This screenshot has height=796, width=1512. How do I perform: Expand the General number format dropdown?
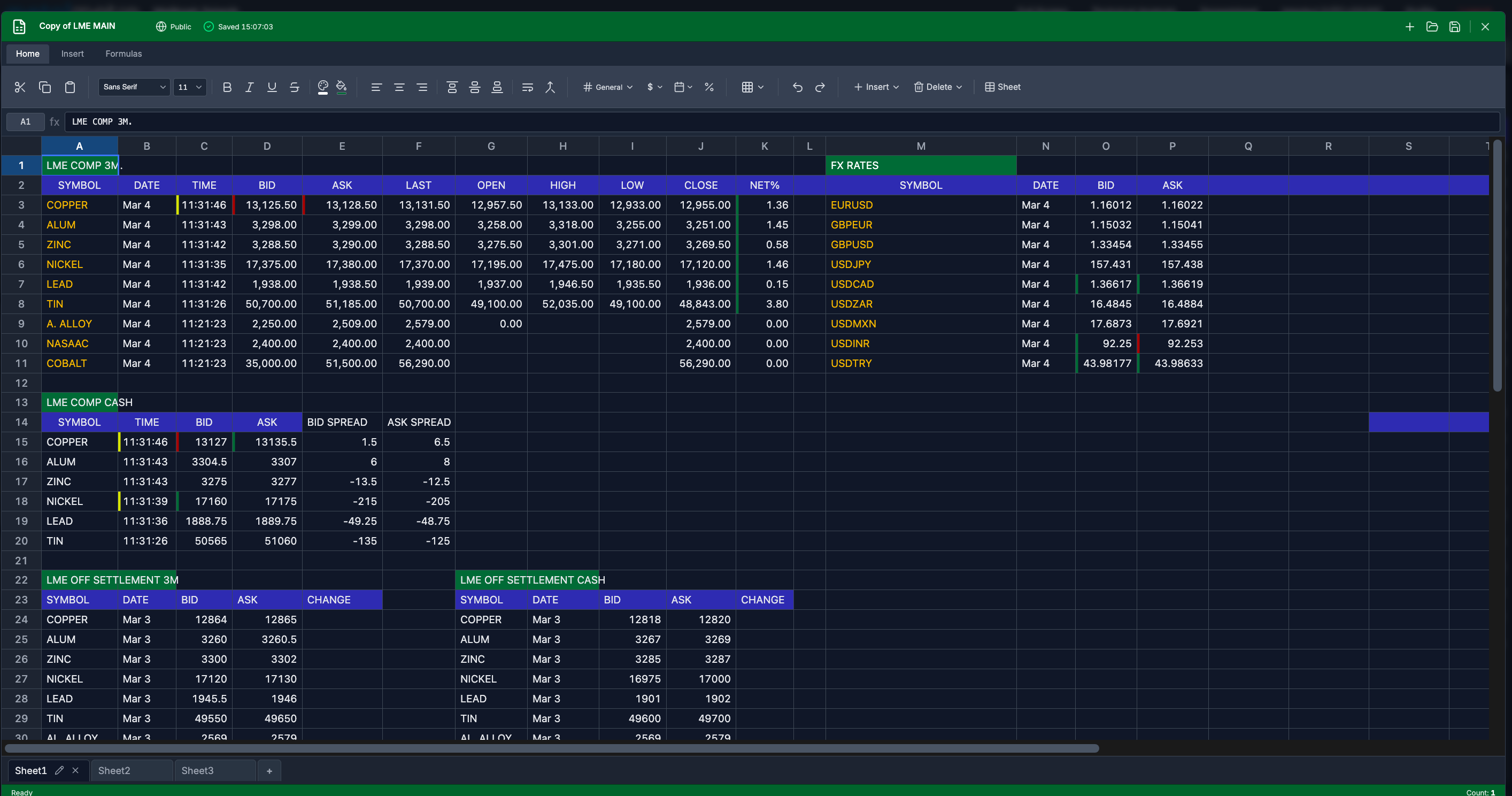pyautogui.click(x=607, y=87)
